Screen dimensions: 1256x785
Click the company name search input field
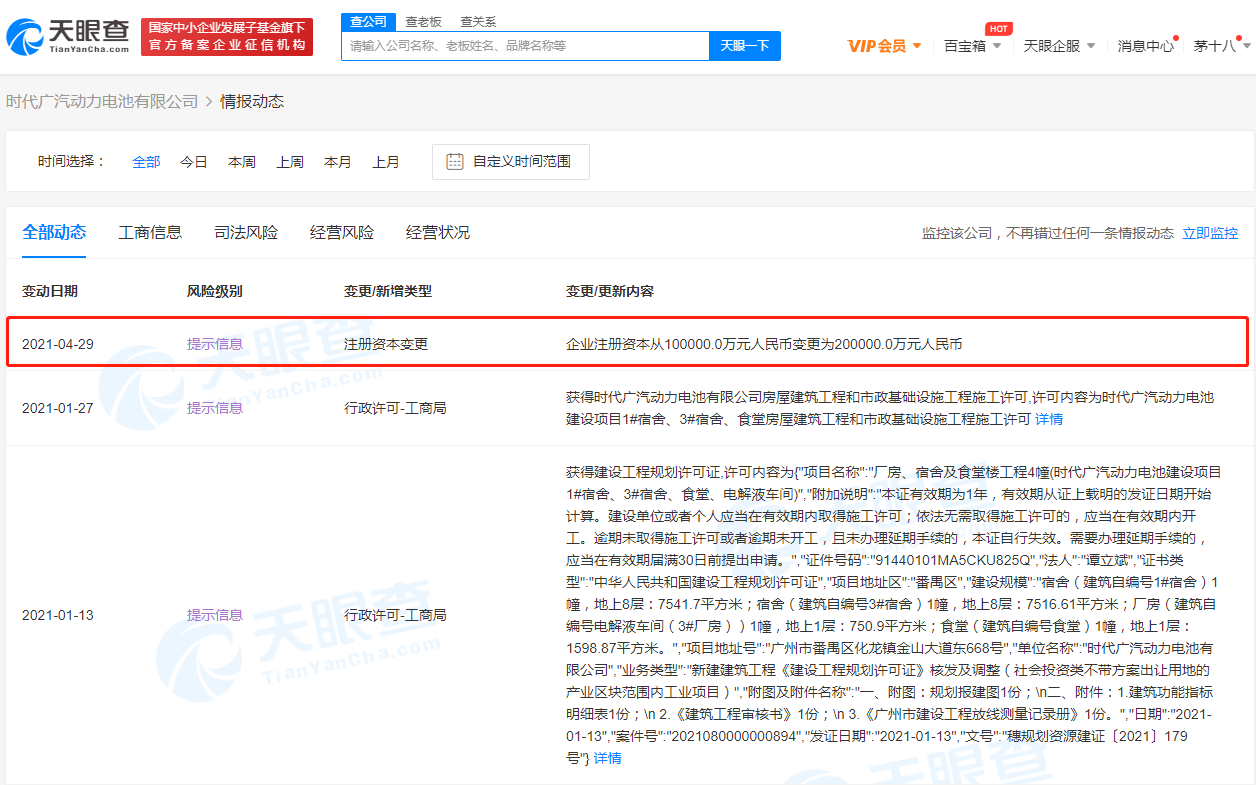pyautogui.click(x=525, y=46)
